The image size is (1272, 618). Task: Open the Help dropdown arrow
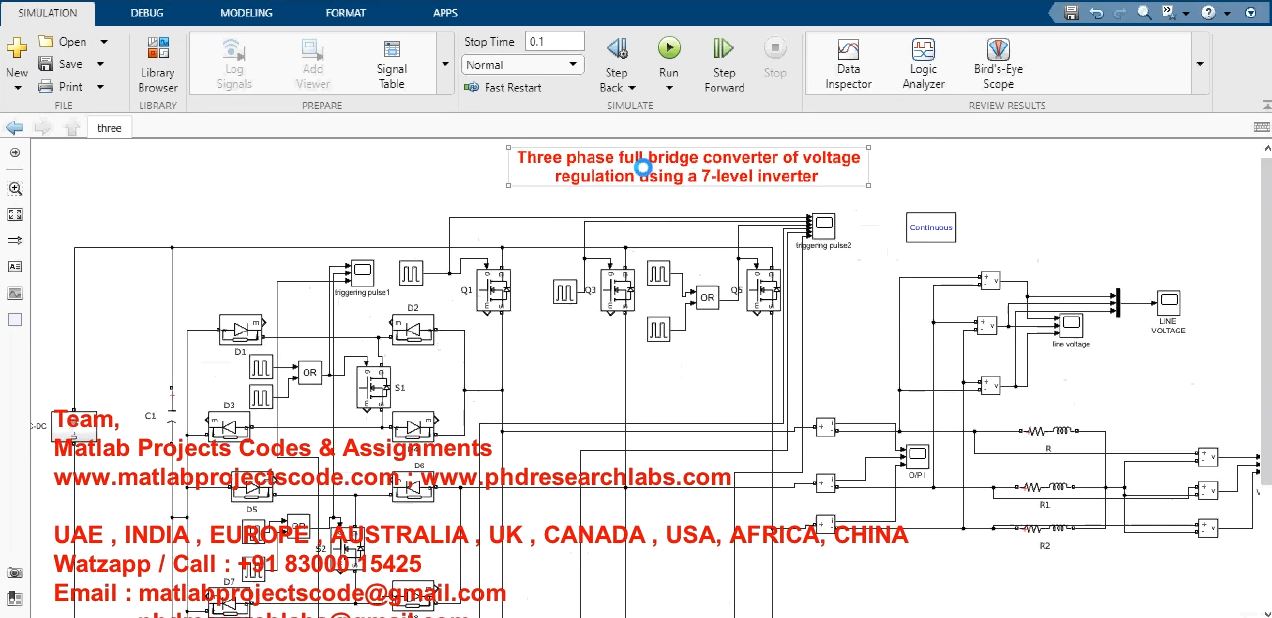(1226, 13)
